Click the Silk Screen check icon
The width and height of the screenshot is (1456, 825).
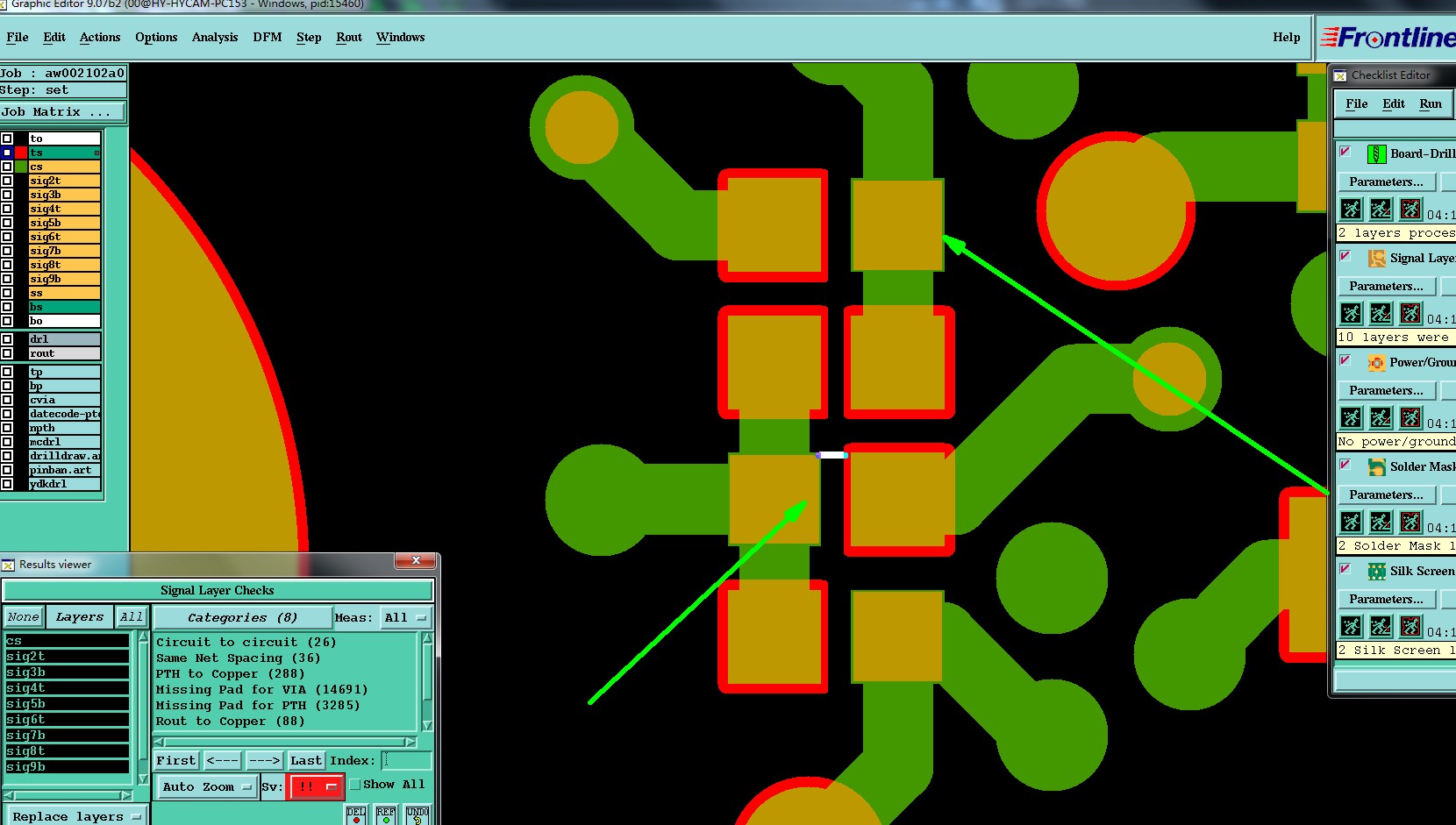tap(1376, 572)
